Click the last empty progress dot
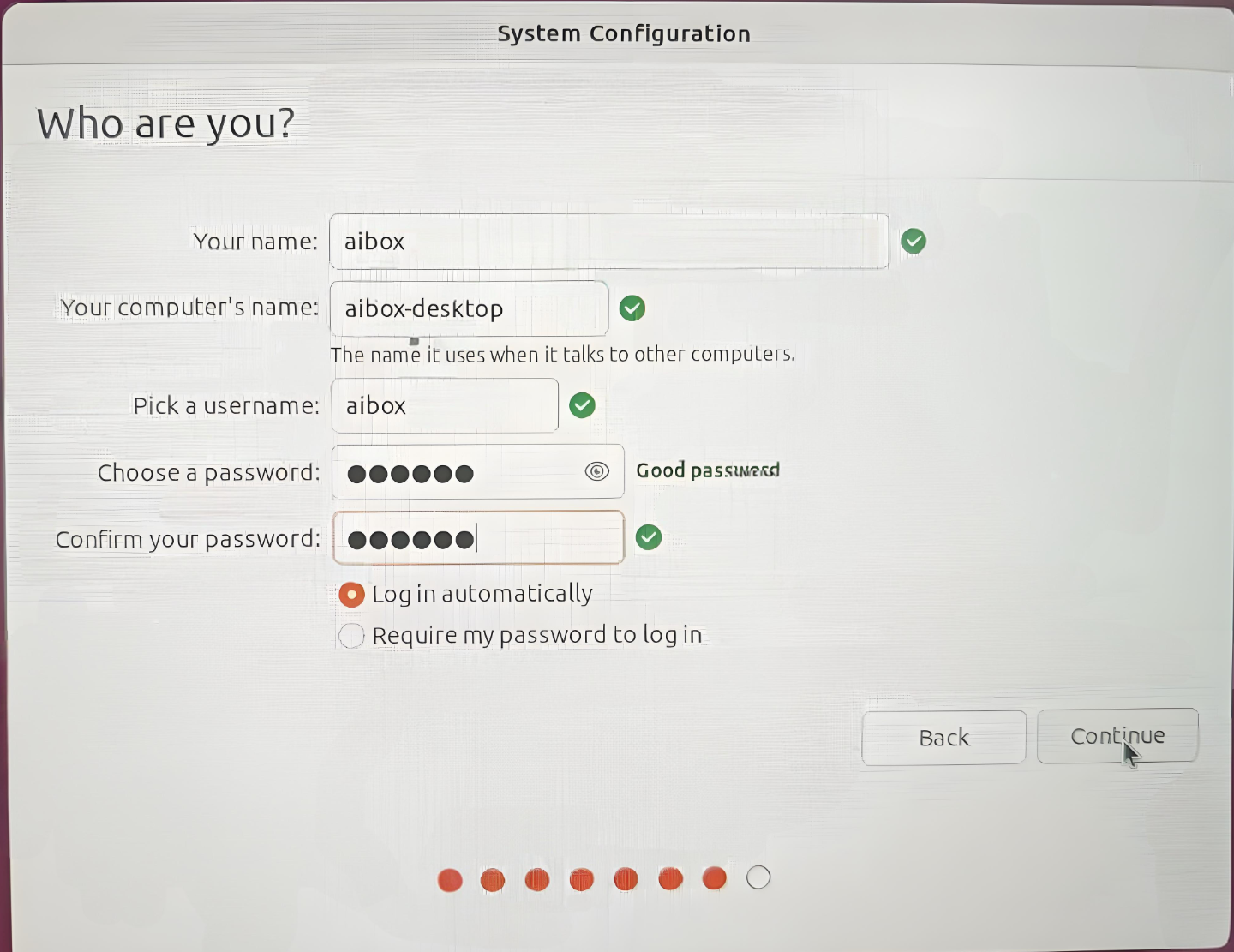 758,877
